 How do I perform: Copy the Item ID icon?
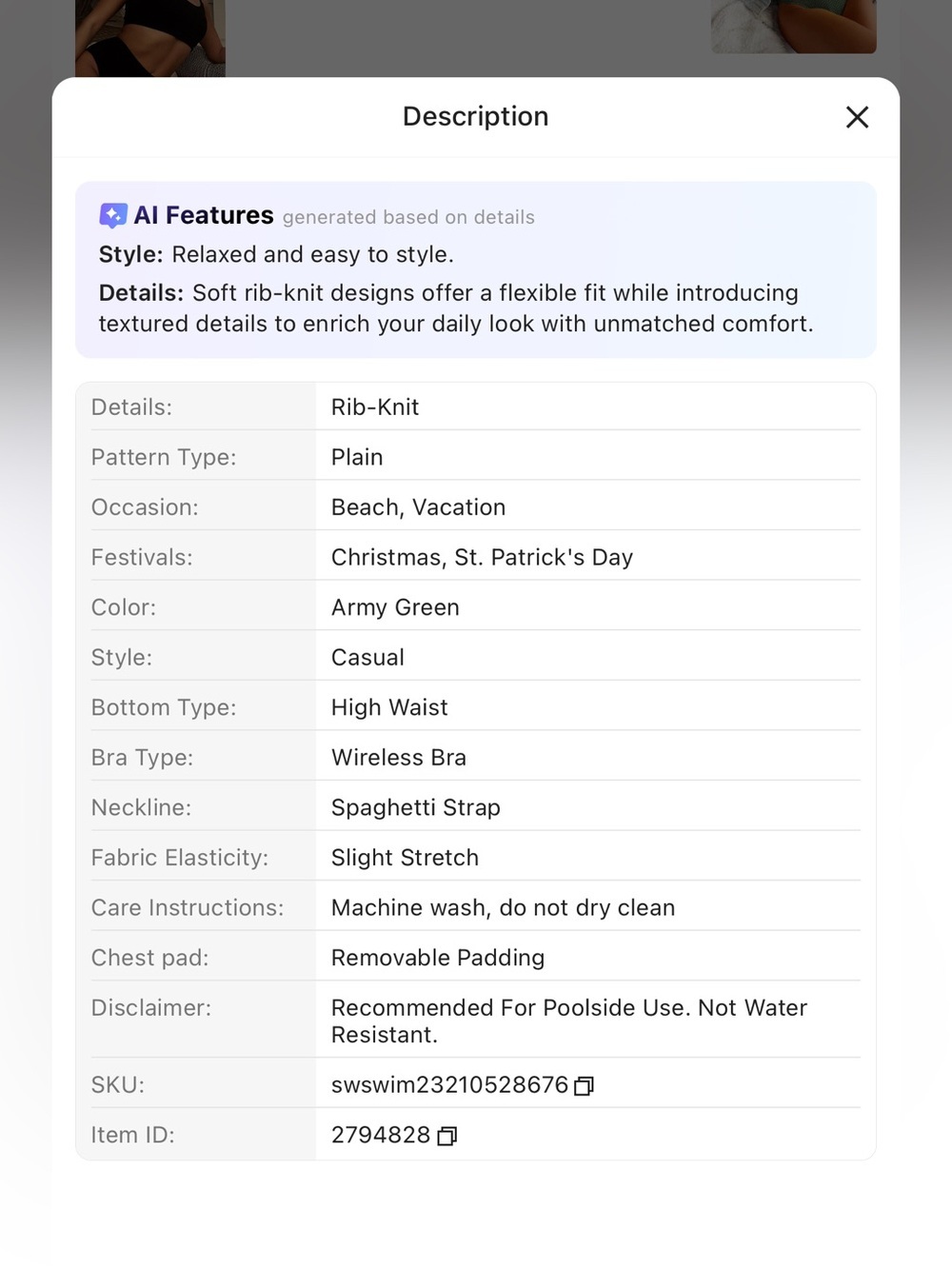pos(446,1136)
